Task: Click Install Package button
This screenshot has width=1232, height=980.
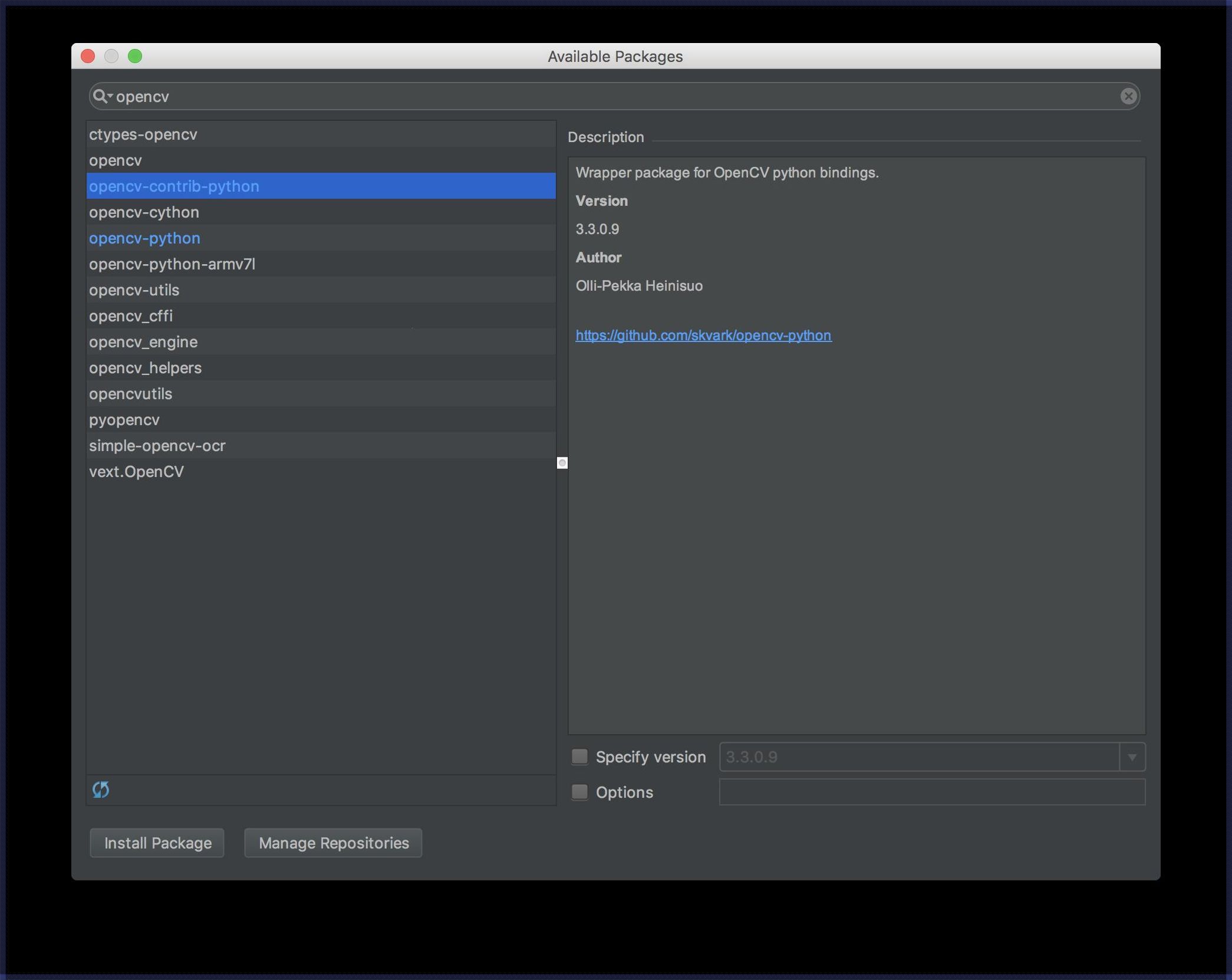Action: point(158,842)
